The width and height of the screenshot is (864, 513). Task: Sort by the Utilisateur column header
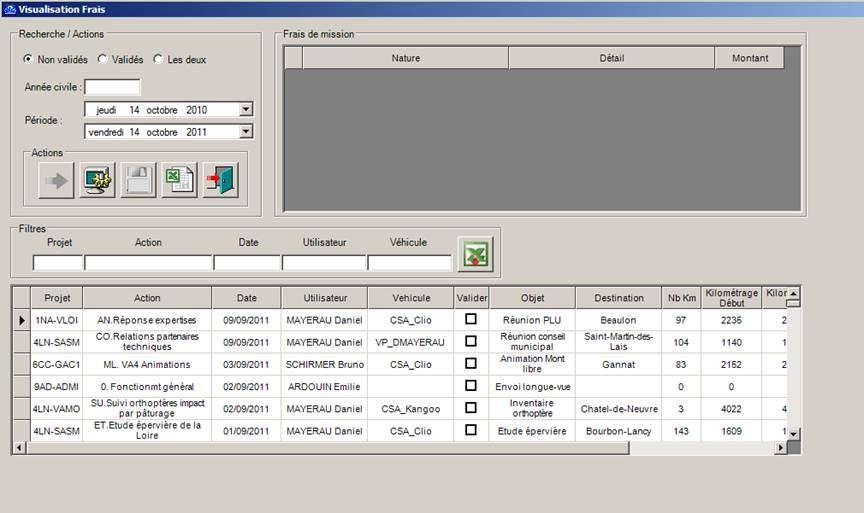[324, 298]
